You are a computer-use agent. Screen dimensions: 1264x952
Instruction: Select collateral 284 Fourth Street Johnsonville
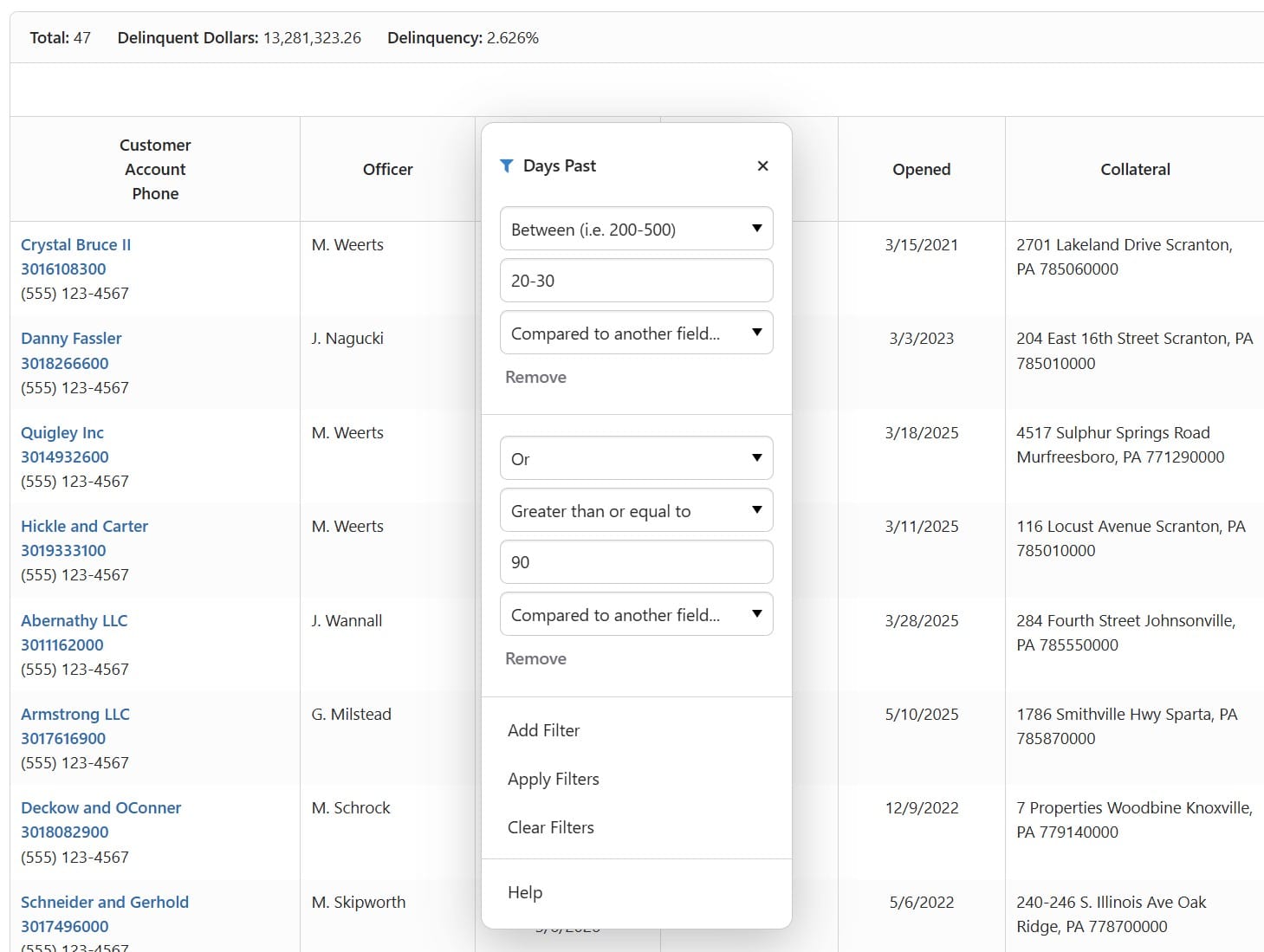pyautogui.click(x=1126, y=632)
